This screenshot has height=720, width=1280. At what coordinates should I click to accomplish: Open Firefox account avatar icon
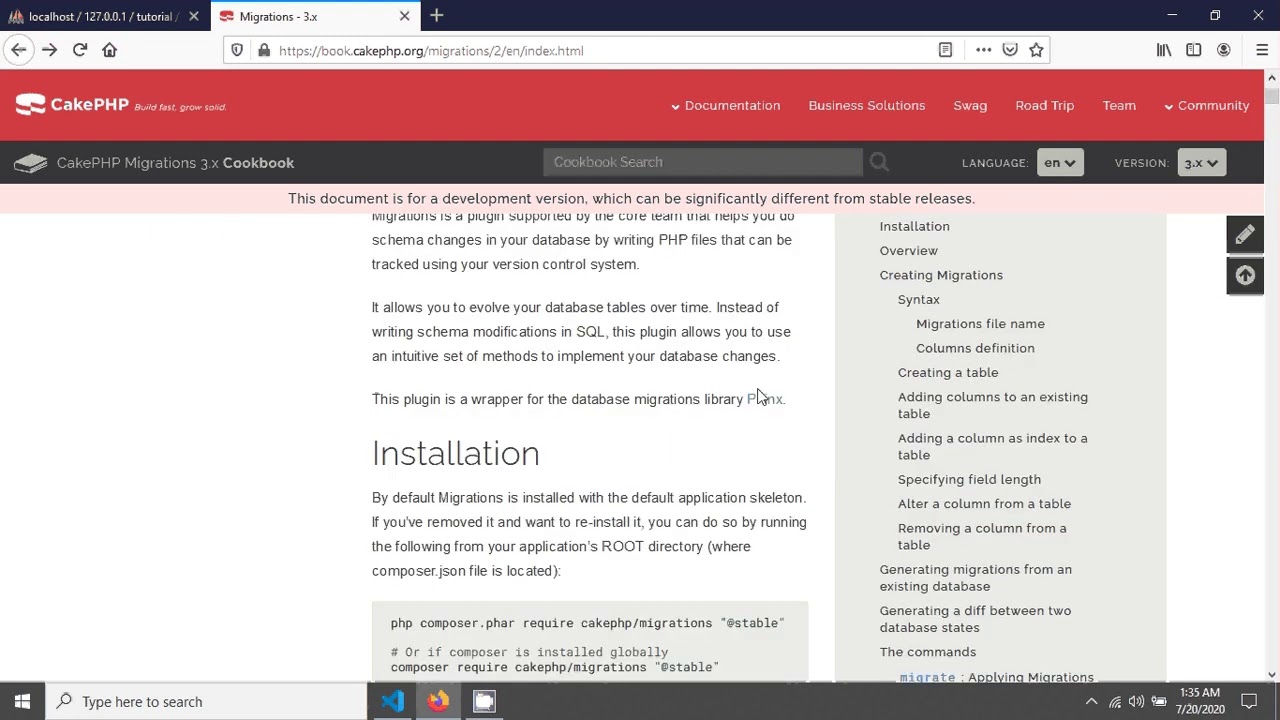(1224, 50)
